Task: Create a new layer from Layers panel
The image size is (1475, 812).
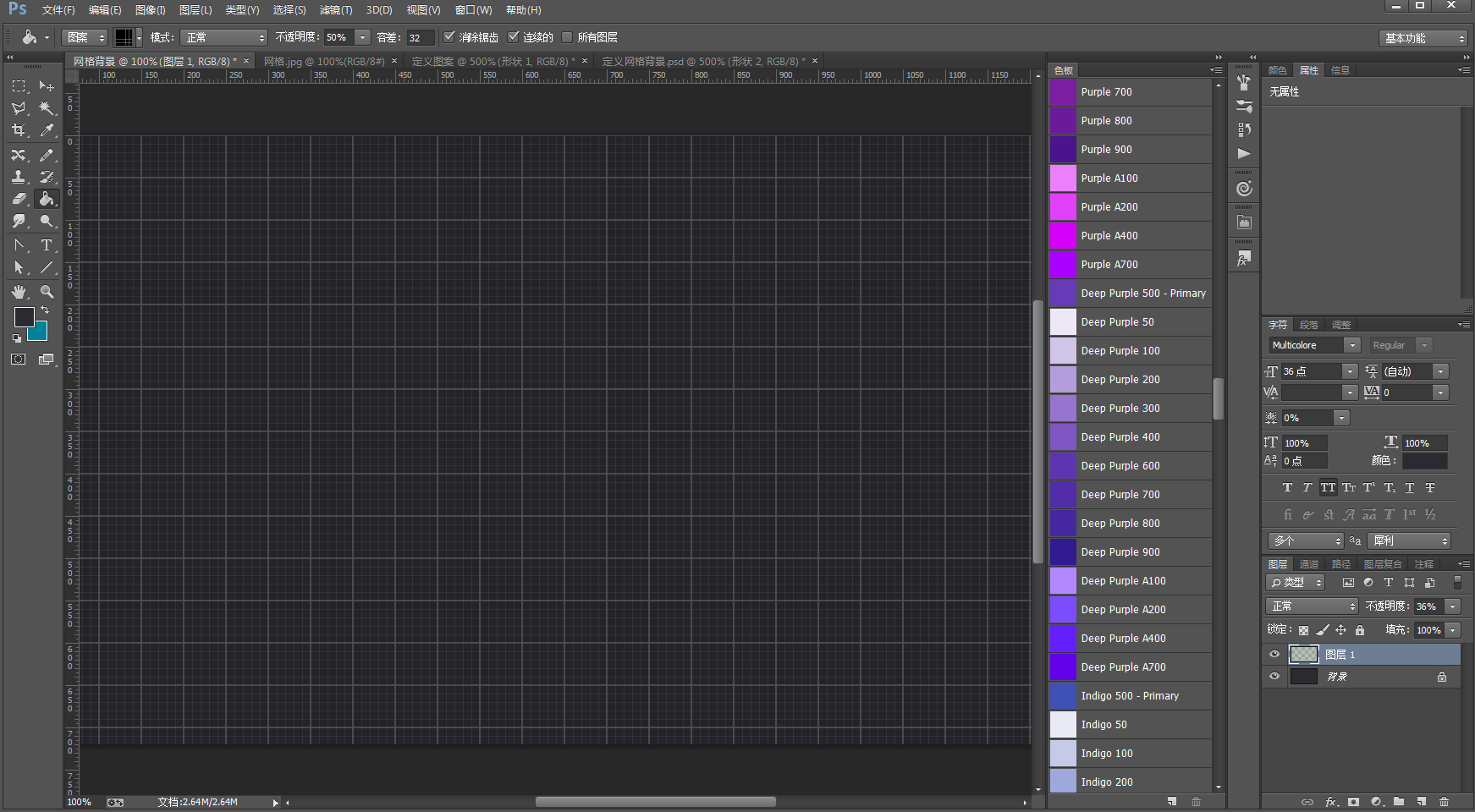Action: (1422, 801)
